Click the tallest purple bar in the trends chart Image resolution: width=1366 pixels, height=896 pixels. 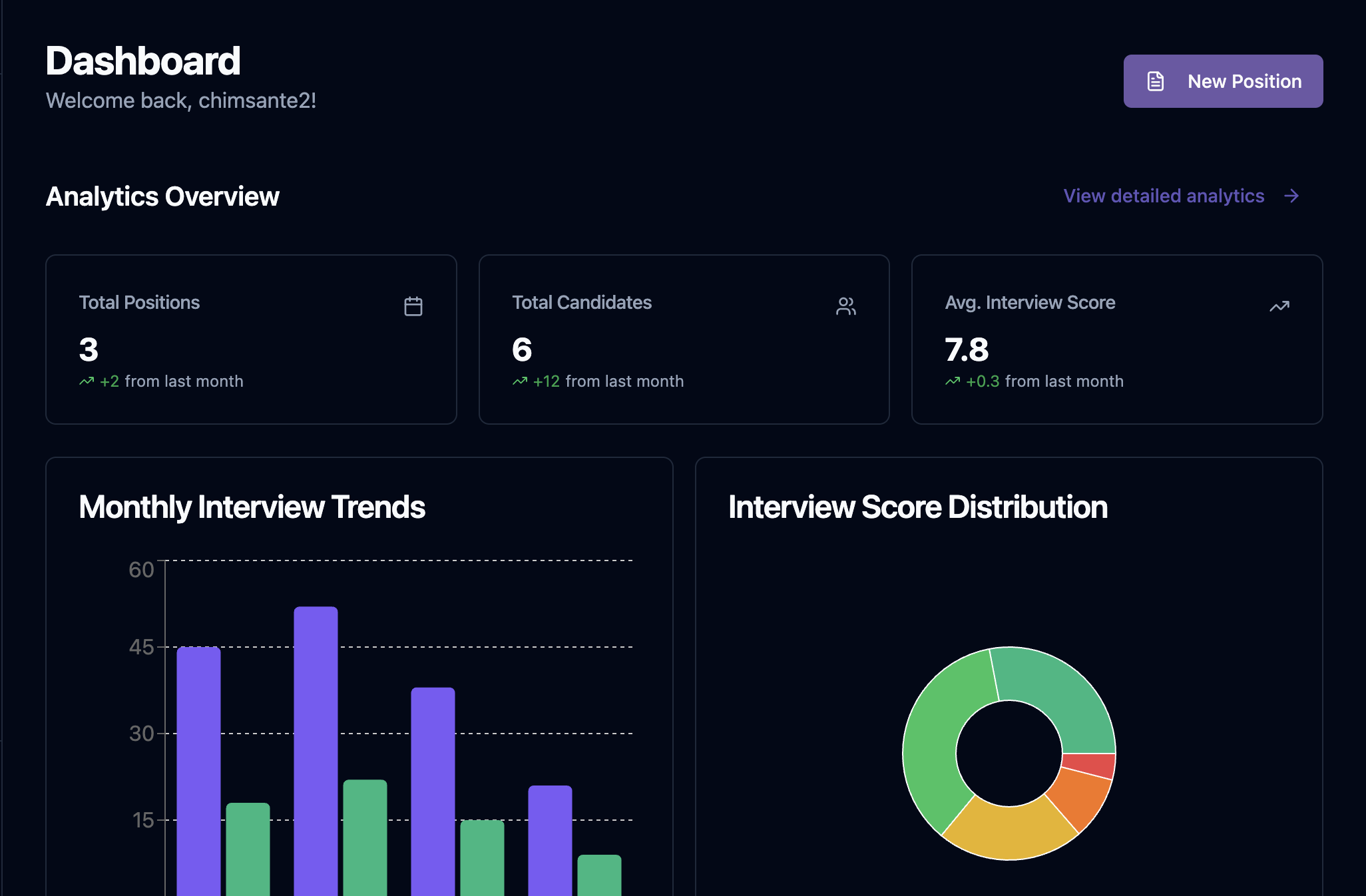[316, 751]
